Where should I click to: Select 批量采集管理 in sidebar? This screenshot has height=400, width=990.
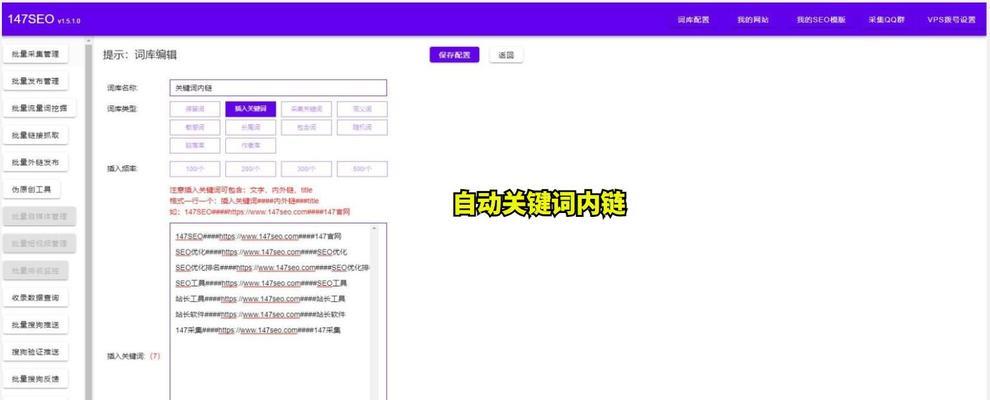[x=36, y=54]
